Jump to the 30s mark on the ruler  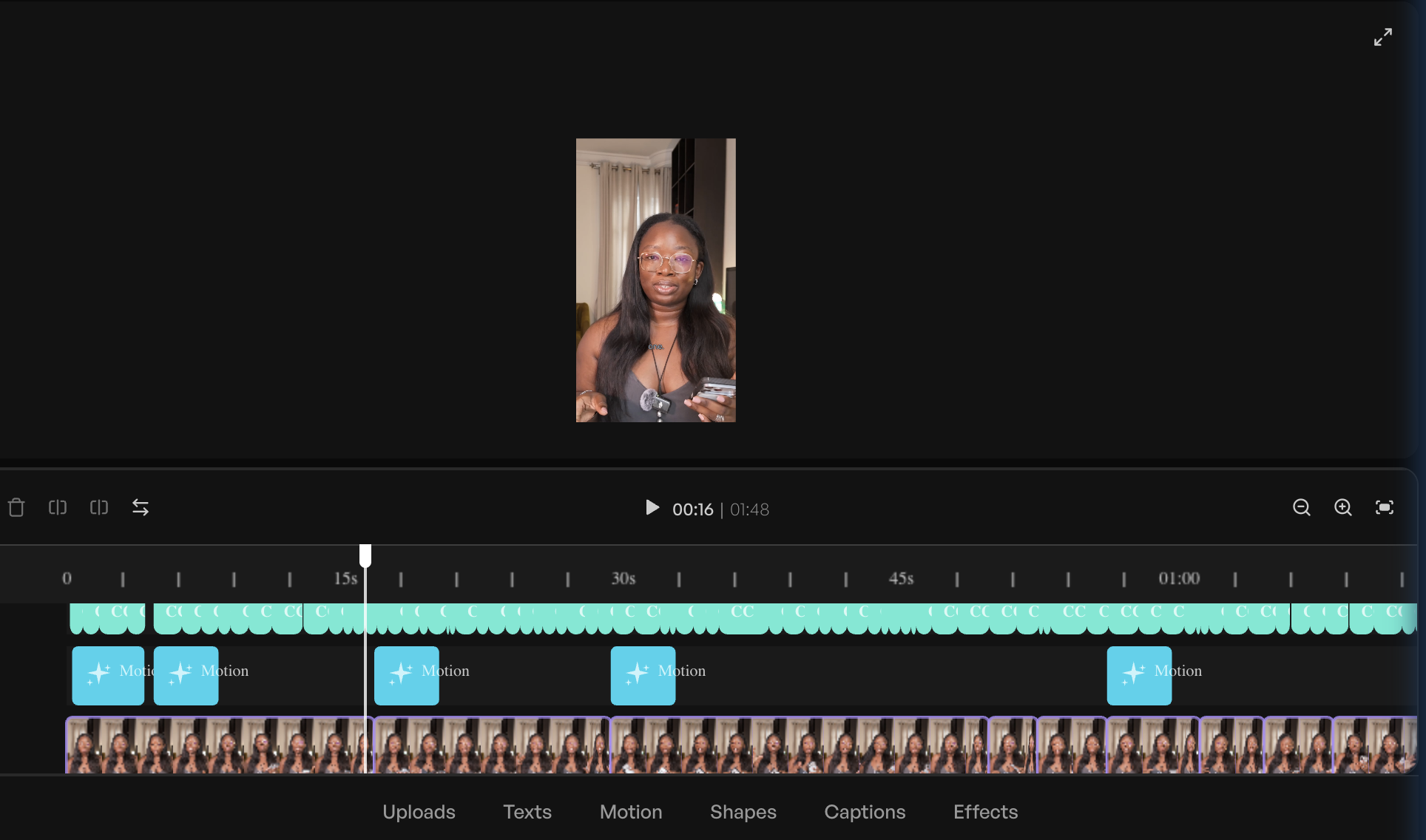click(x=624, y=578)
